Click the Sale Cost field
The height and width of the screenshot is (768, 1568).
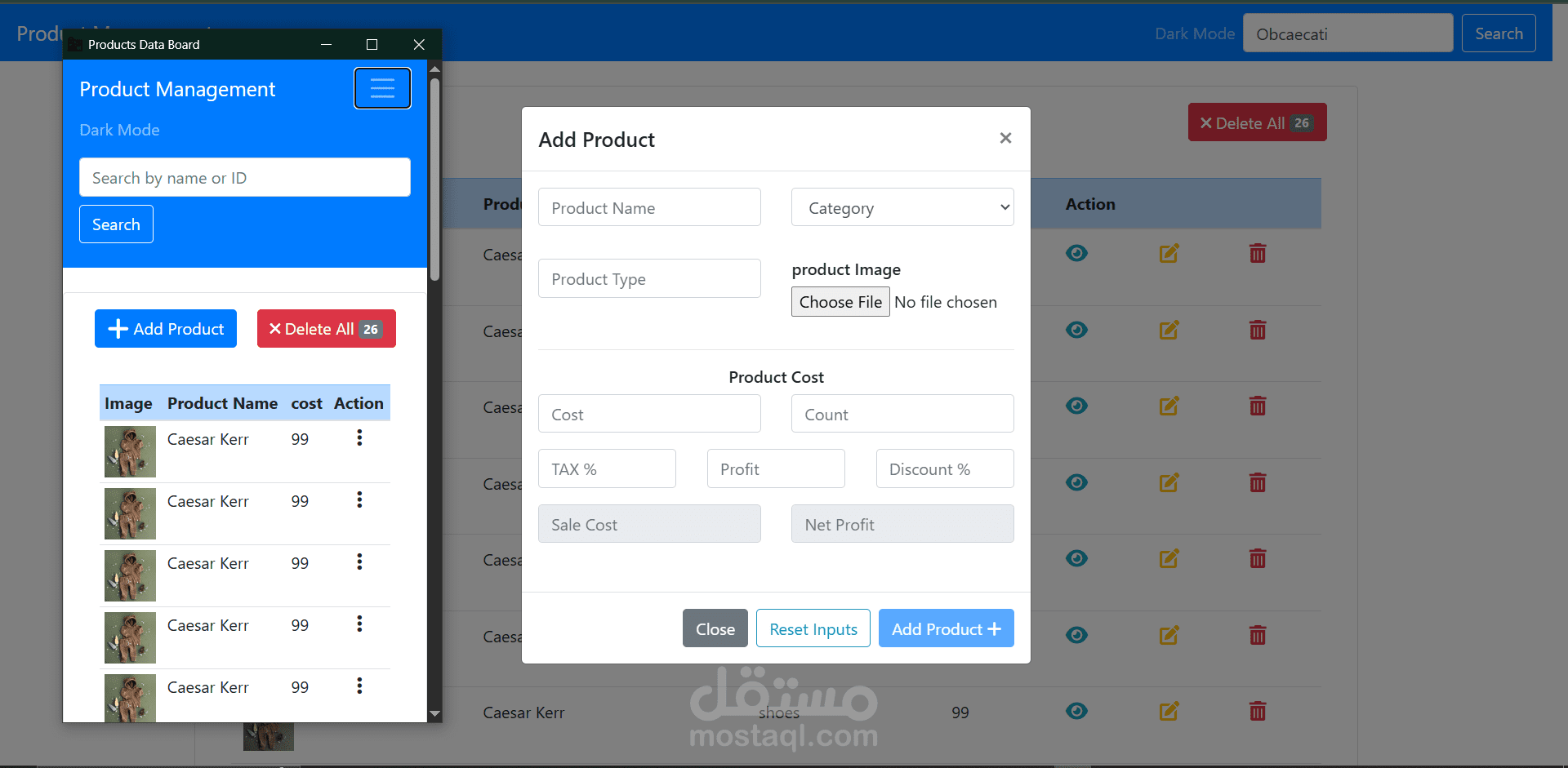coord(649,524)
